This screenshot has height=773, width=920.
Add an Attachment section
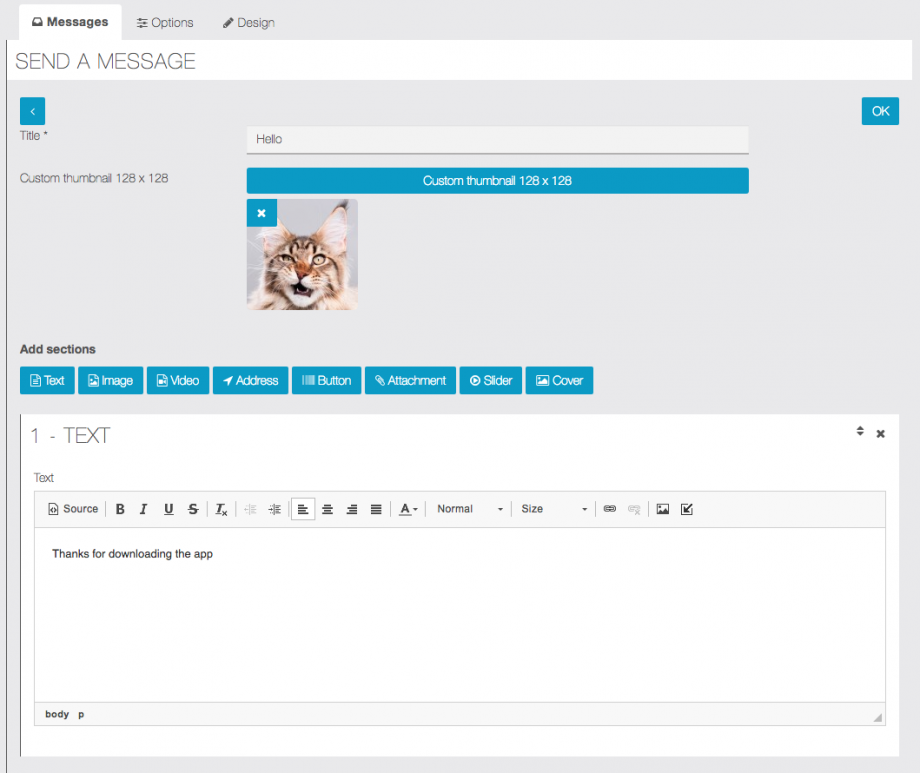[409, 380]
